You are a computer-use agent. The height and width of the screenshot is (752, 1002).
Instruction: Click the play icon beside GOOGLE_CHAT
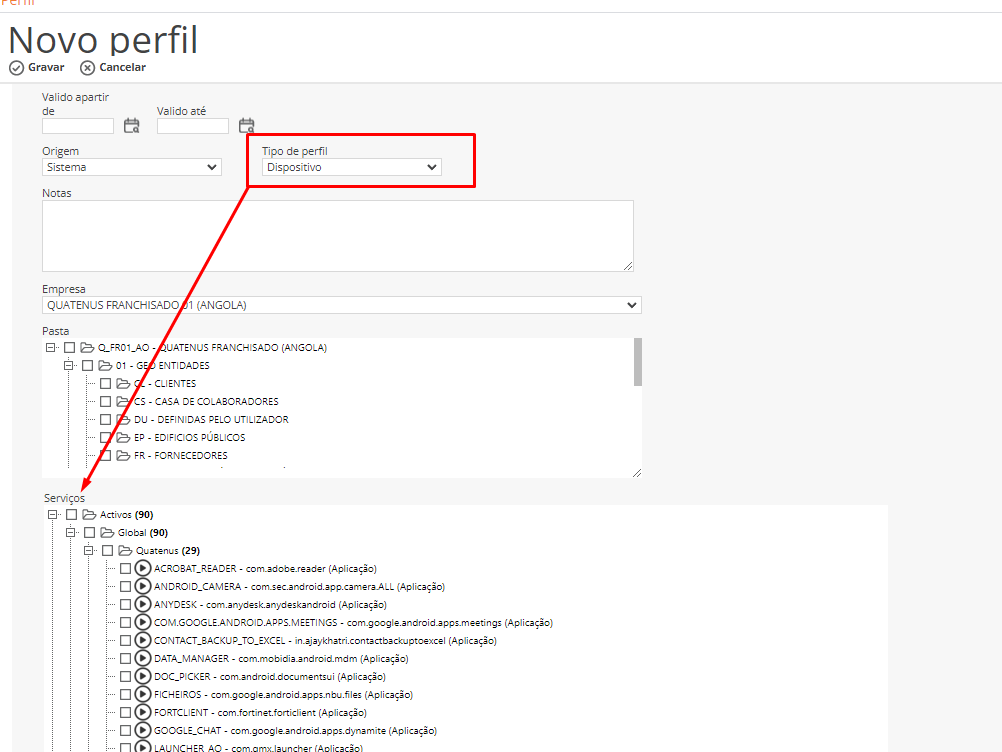coord(143,731)
